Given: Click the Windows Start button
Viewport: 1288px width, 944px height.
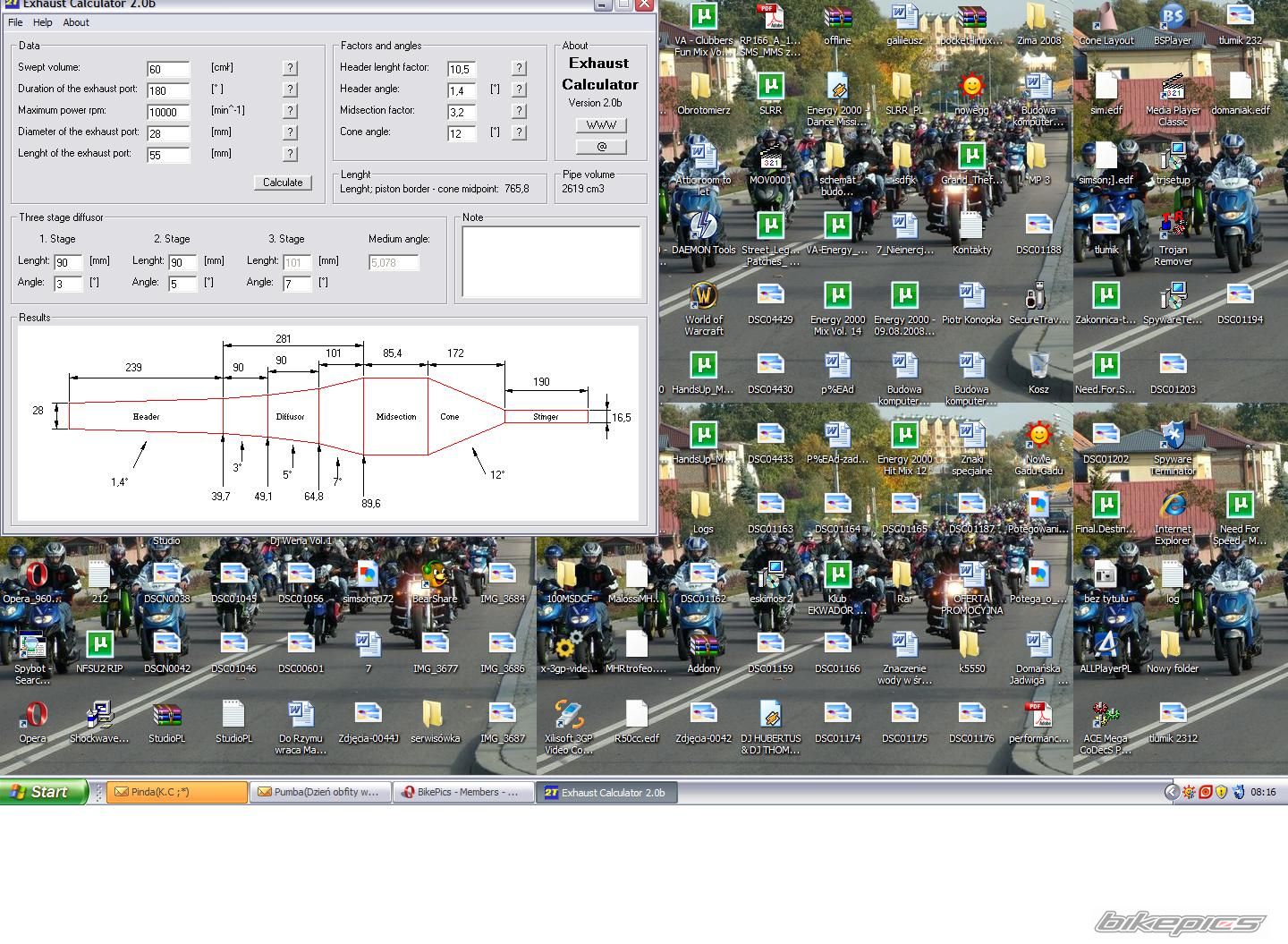Looking at the screenshot, I should coord(44,792).
